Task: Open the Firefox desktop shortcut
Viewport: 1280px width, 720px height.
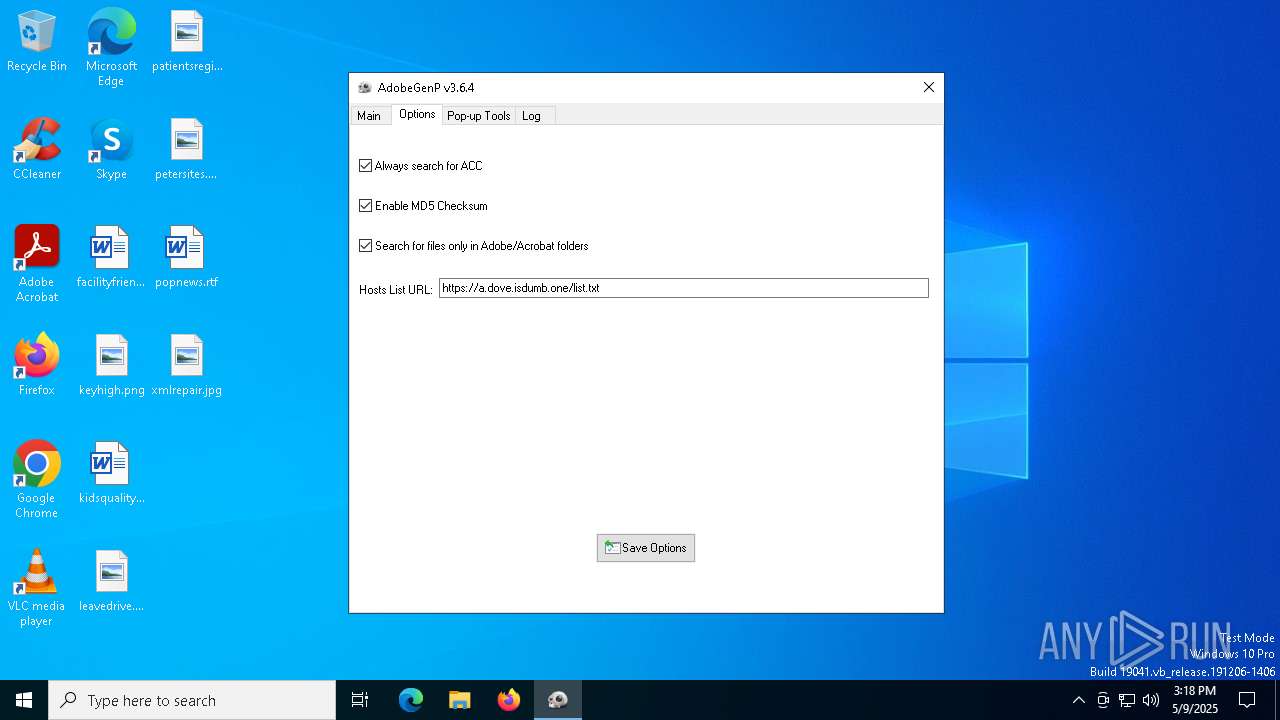Action: click(37, 365)
